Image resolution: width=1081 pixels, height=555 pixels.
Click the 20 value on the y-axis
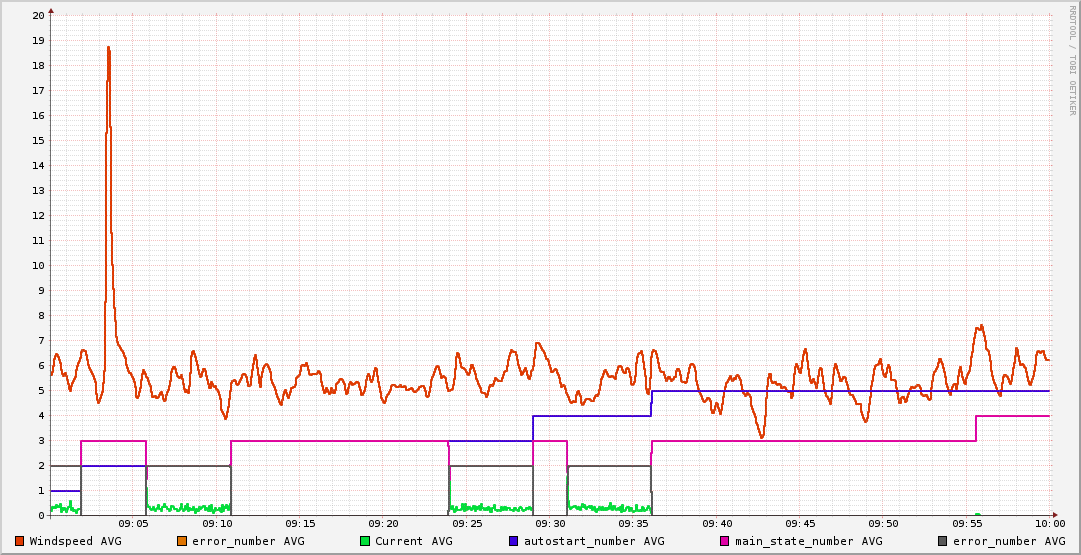coord(38,16)
